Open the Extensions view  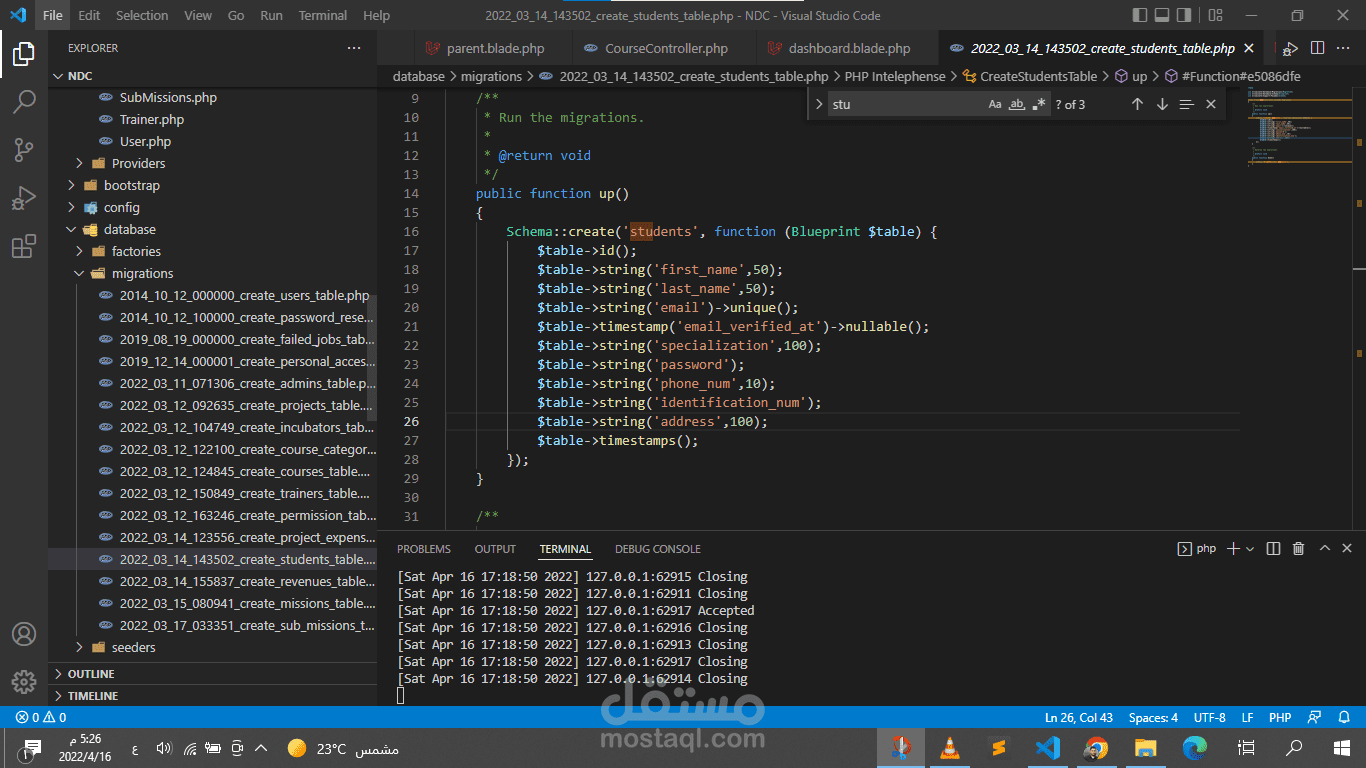coord(24,247)
